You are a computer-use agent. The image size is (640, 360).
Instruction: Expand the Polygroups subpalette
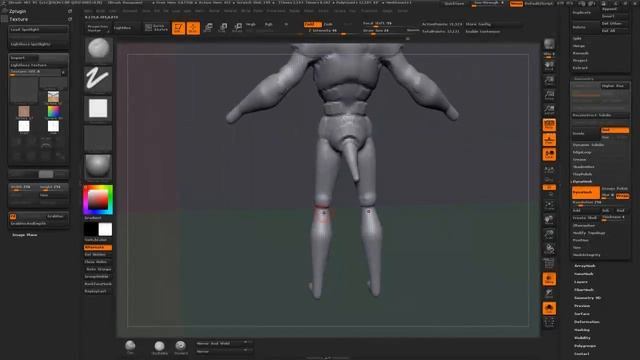point(585,346)
